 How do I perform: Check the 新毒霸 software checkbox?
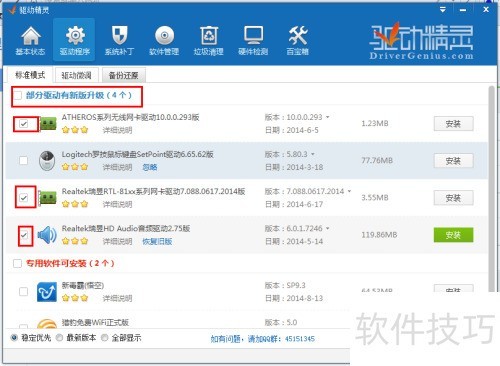tap(24, 292)
